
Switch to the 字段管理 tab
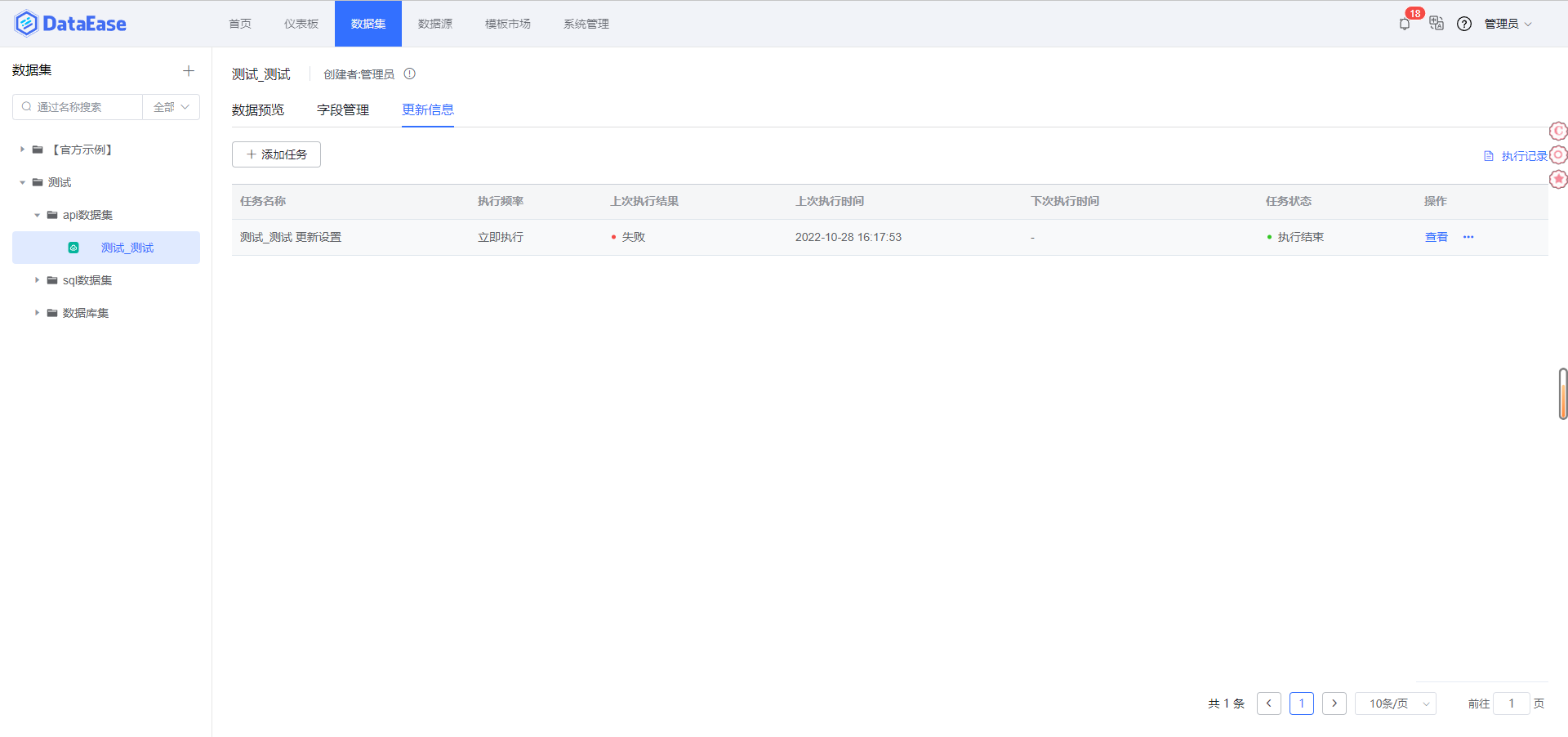pyautogui.click(x=343, y=110)
